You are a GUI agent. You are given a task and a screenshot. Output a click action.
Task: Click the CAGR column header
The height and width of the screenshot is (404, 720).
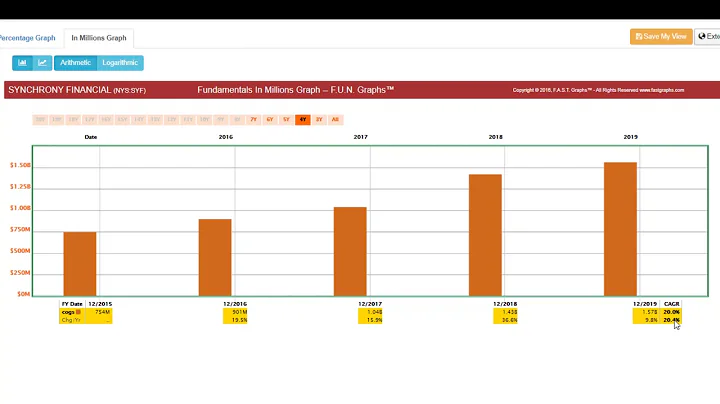click(671, 304)
